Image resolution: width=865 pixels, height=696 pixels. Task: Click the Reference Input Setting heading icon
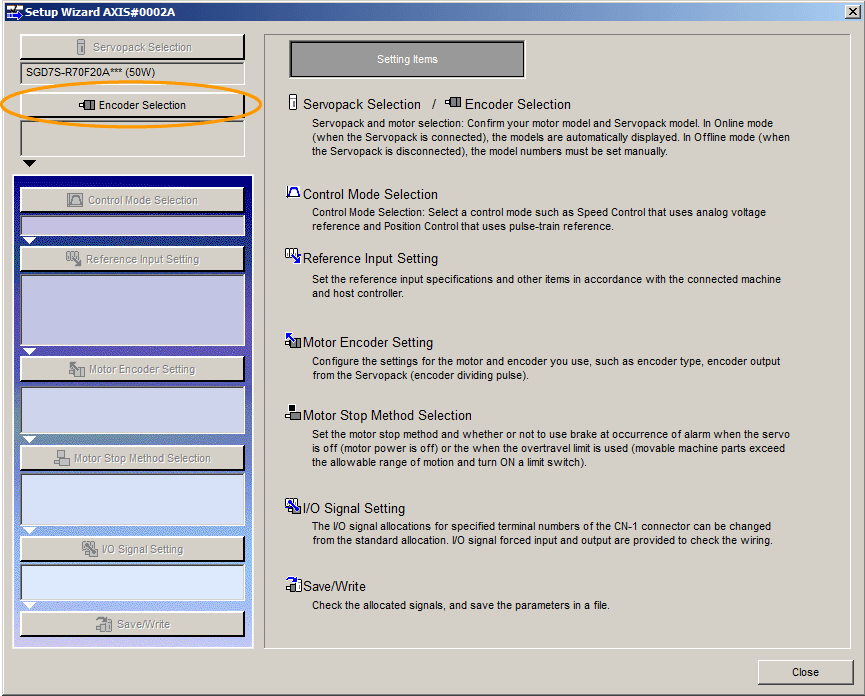pyautogui.click(x=293, y=257)
